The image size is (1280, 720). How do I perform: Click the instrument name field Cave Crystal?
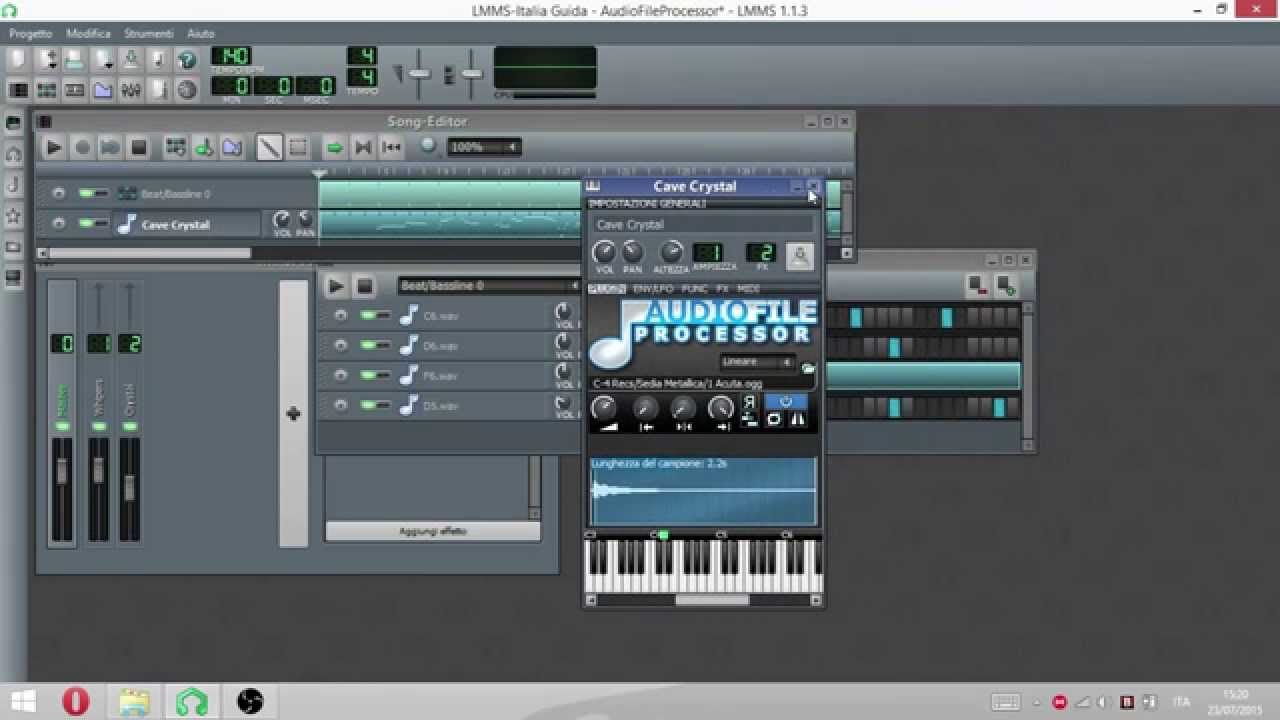tap(703, 225)
